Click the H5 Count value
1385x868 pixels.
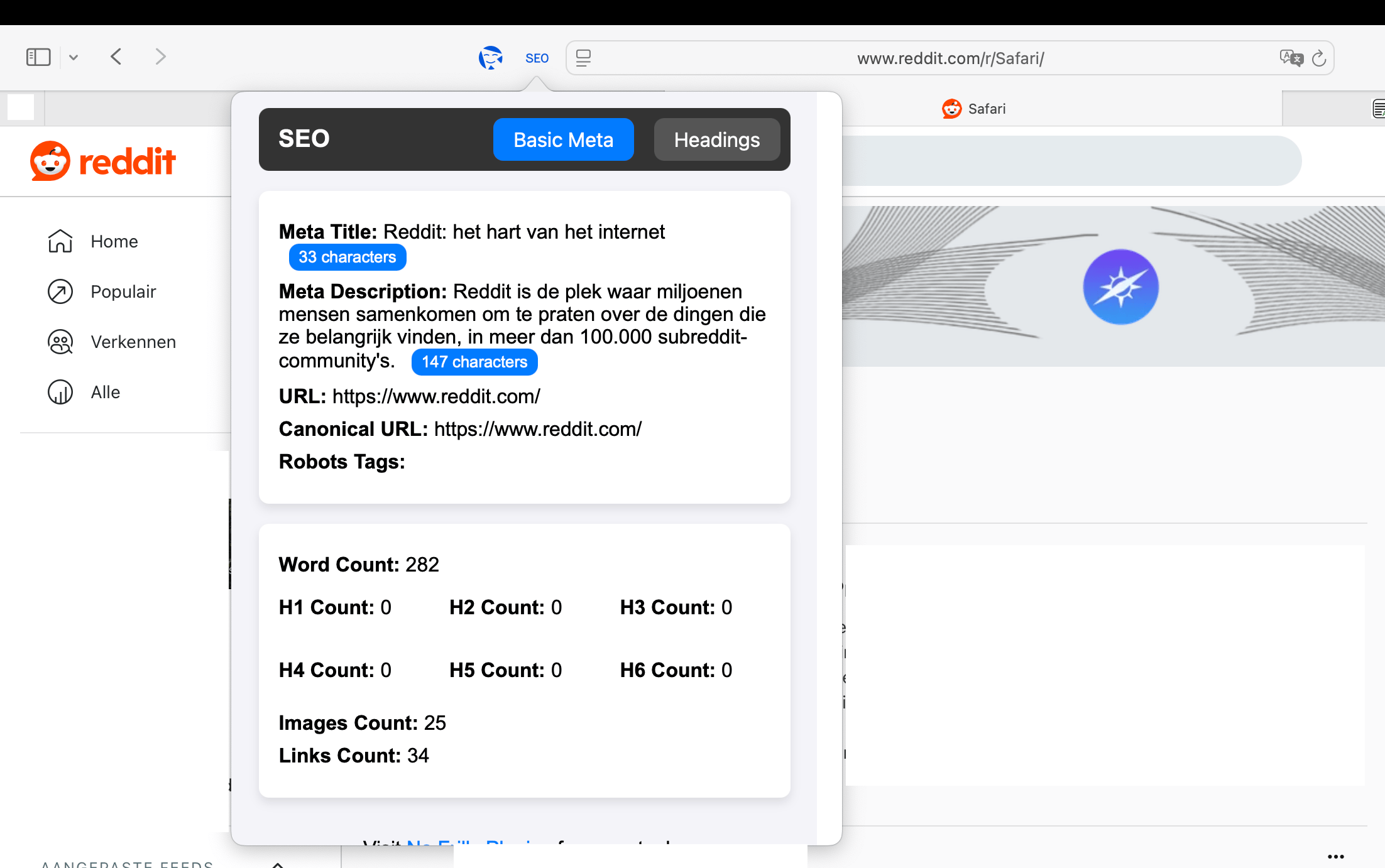557,670
